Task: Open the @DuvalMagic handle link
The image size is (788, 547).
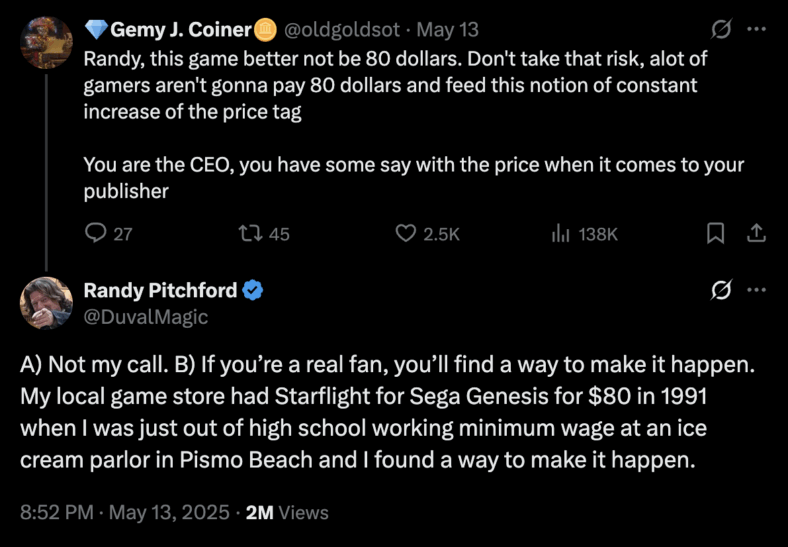Action: pos(146,316)
